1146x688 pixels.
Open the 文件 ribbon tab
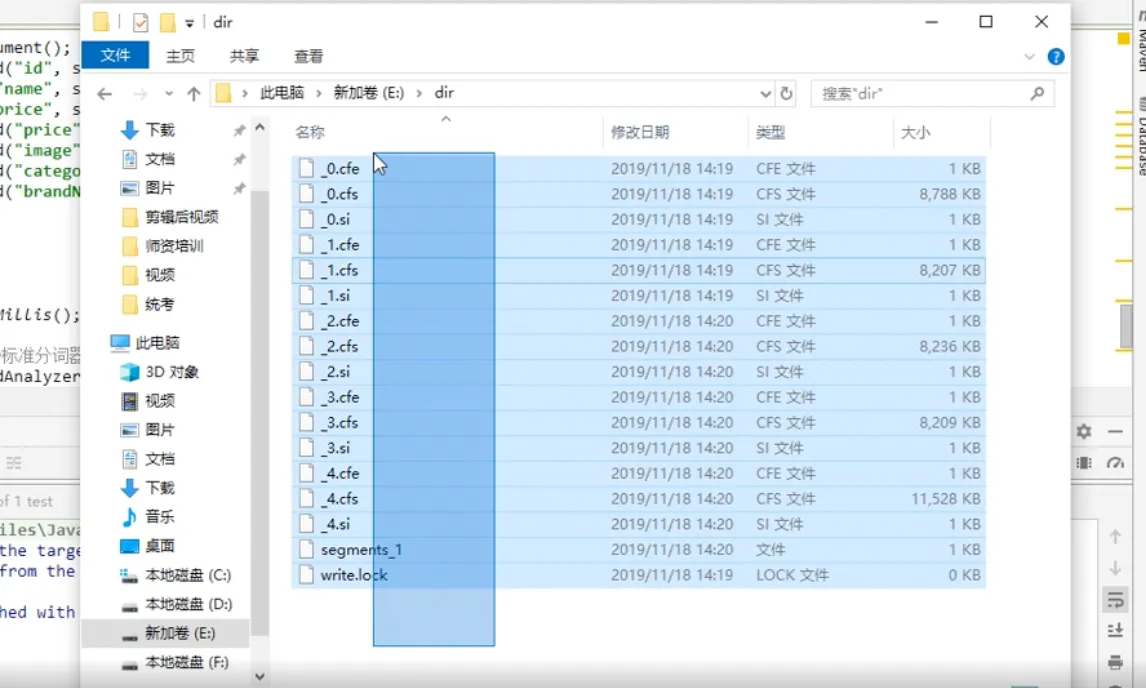pos(115,56)
